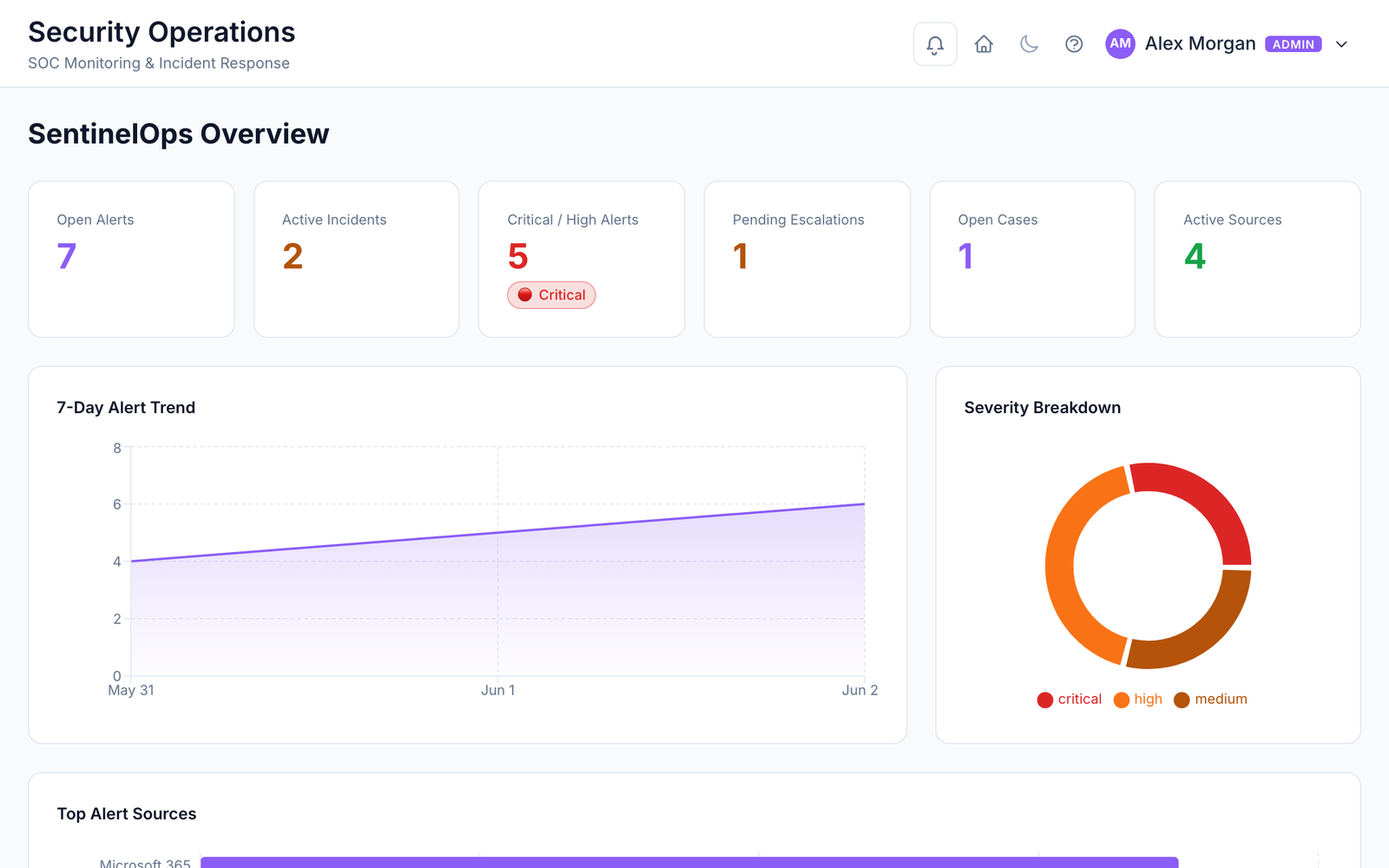Open the Active Sources card

(1257, 259)
